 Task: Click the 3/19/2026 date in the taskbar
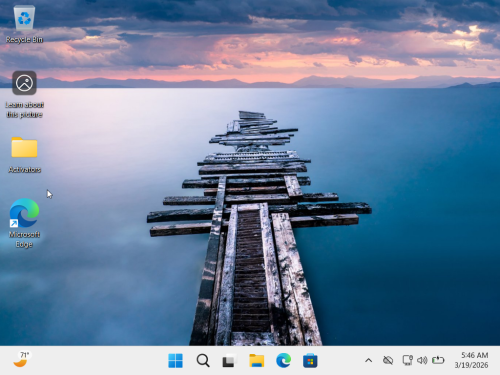click(471, 365)
